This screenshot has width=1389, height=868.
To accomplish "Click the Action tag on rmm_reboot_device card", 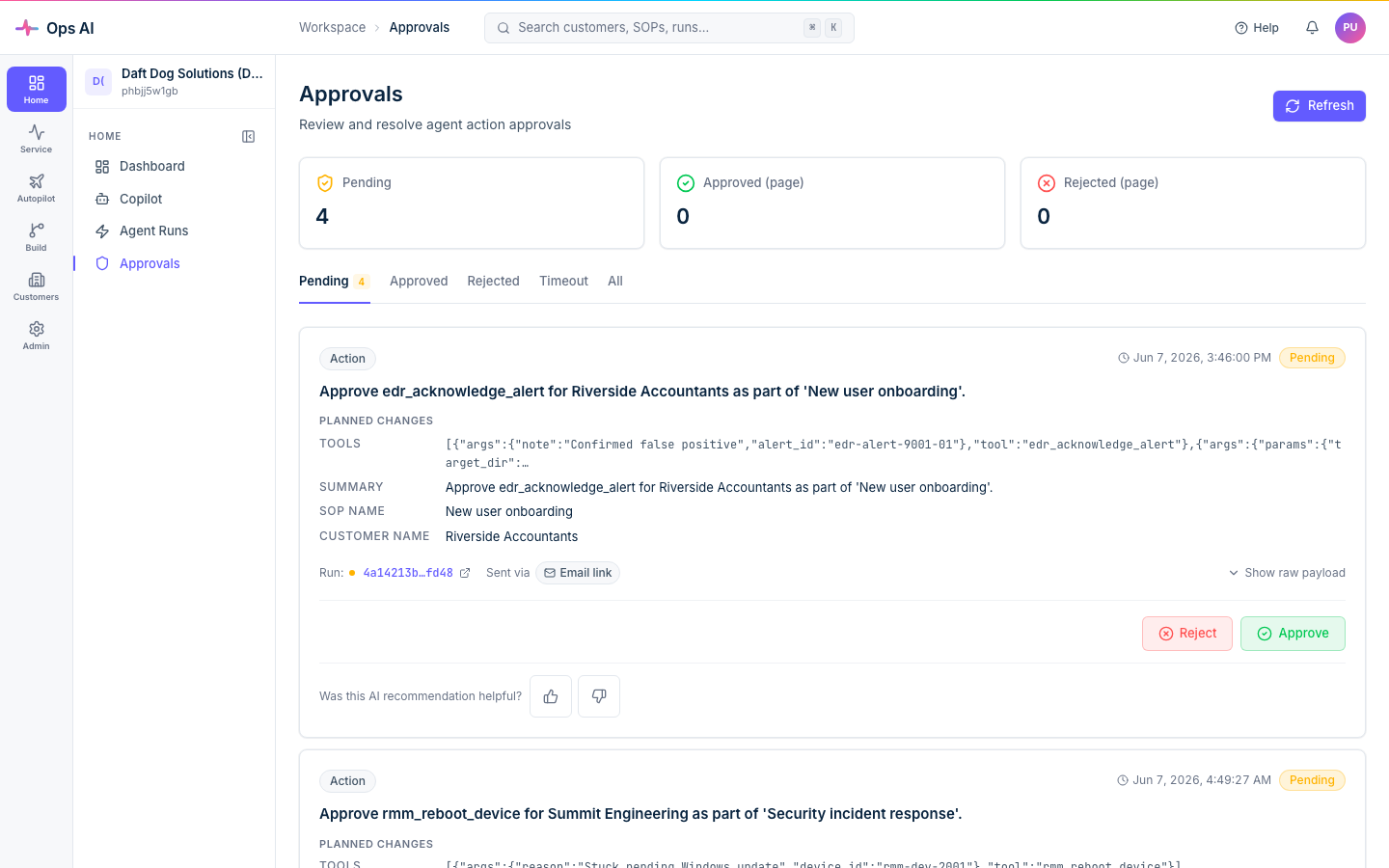I will pos(347,781).
